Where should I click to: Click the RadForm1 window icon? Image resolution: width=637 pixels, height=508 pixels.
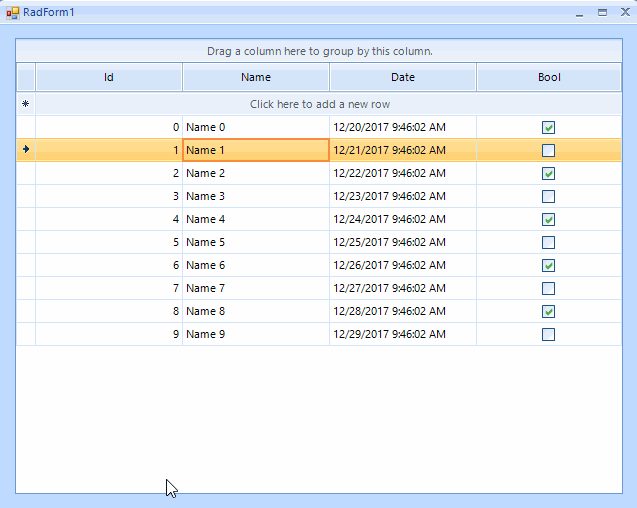coord(13,12)
